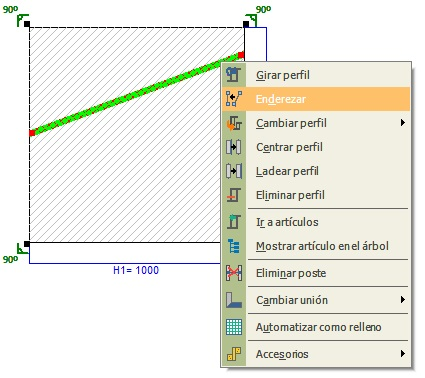Expand the Cambiar perfil submenu arrow

tap(403, 123)
